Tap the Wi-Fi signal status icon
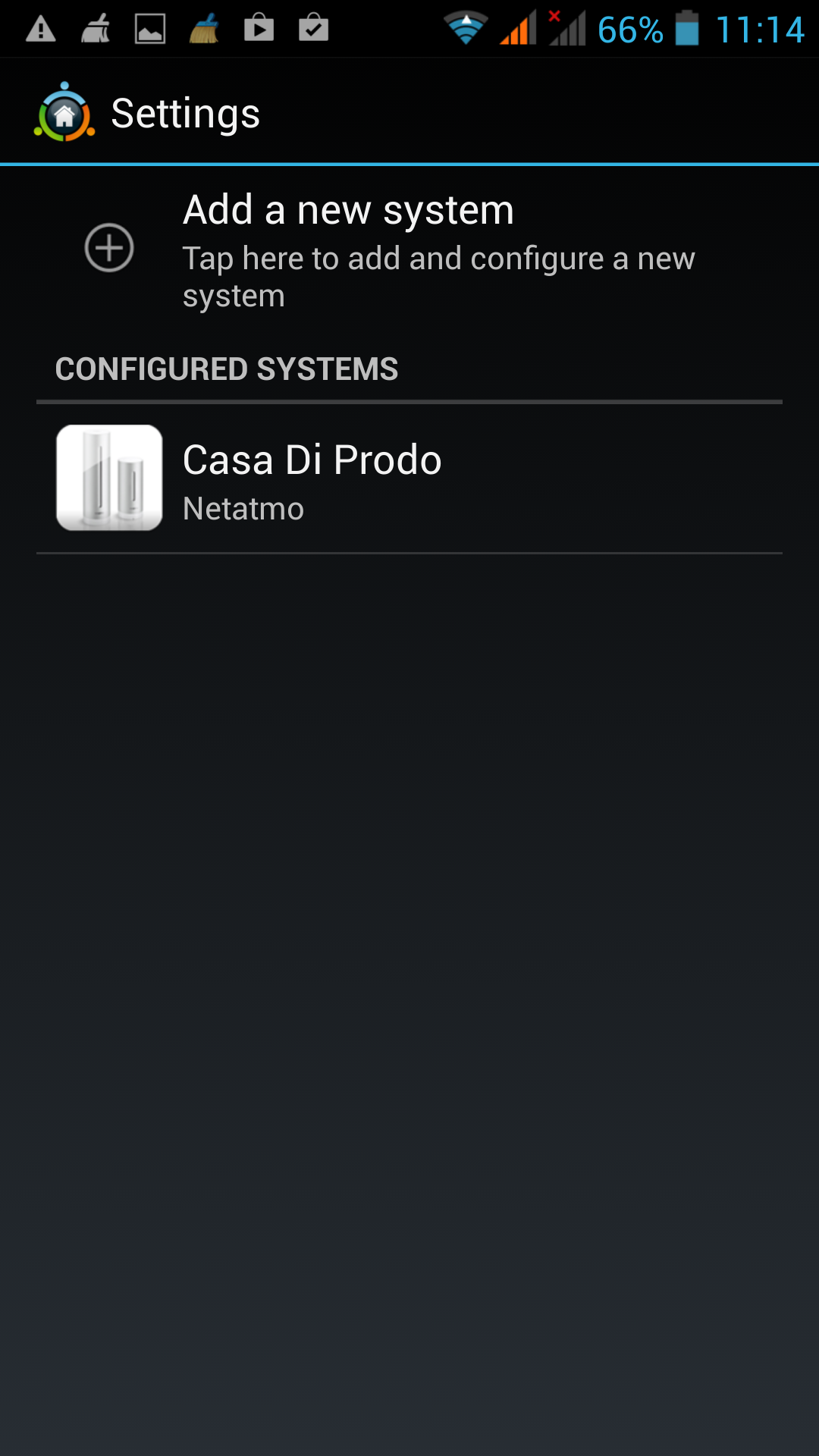819x1456 pixels. pyautogui.click(x=466, y=29)
